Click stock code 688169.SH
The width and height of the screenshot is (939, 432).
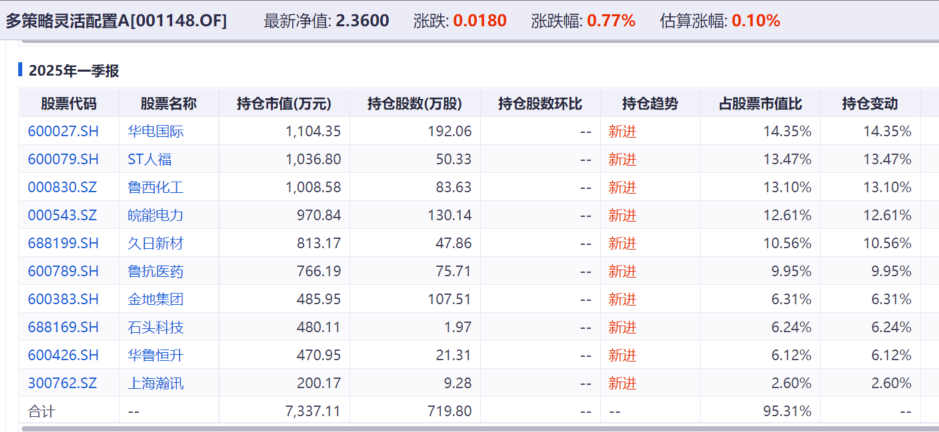coord(63,327)
